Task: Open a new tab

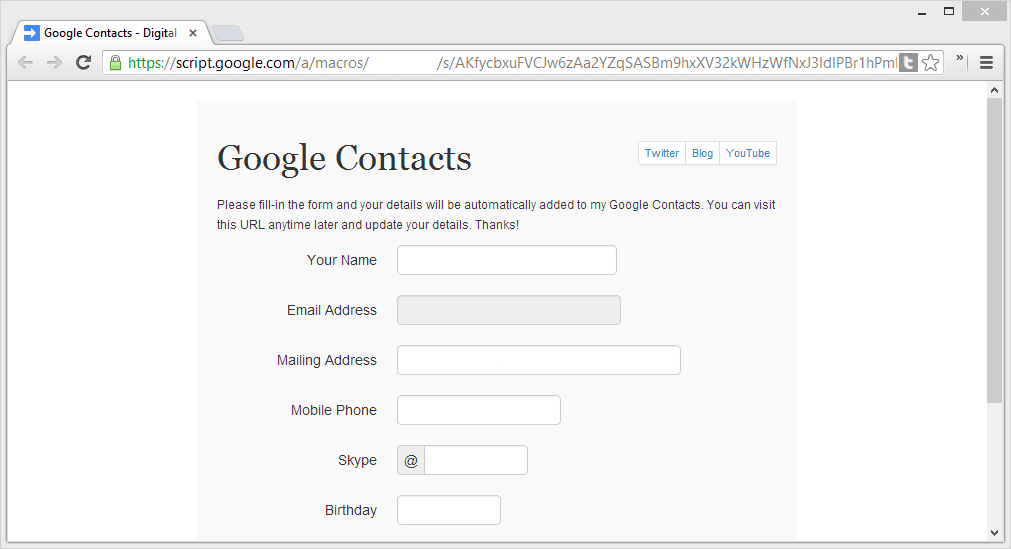Action: point(228,33)
